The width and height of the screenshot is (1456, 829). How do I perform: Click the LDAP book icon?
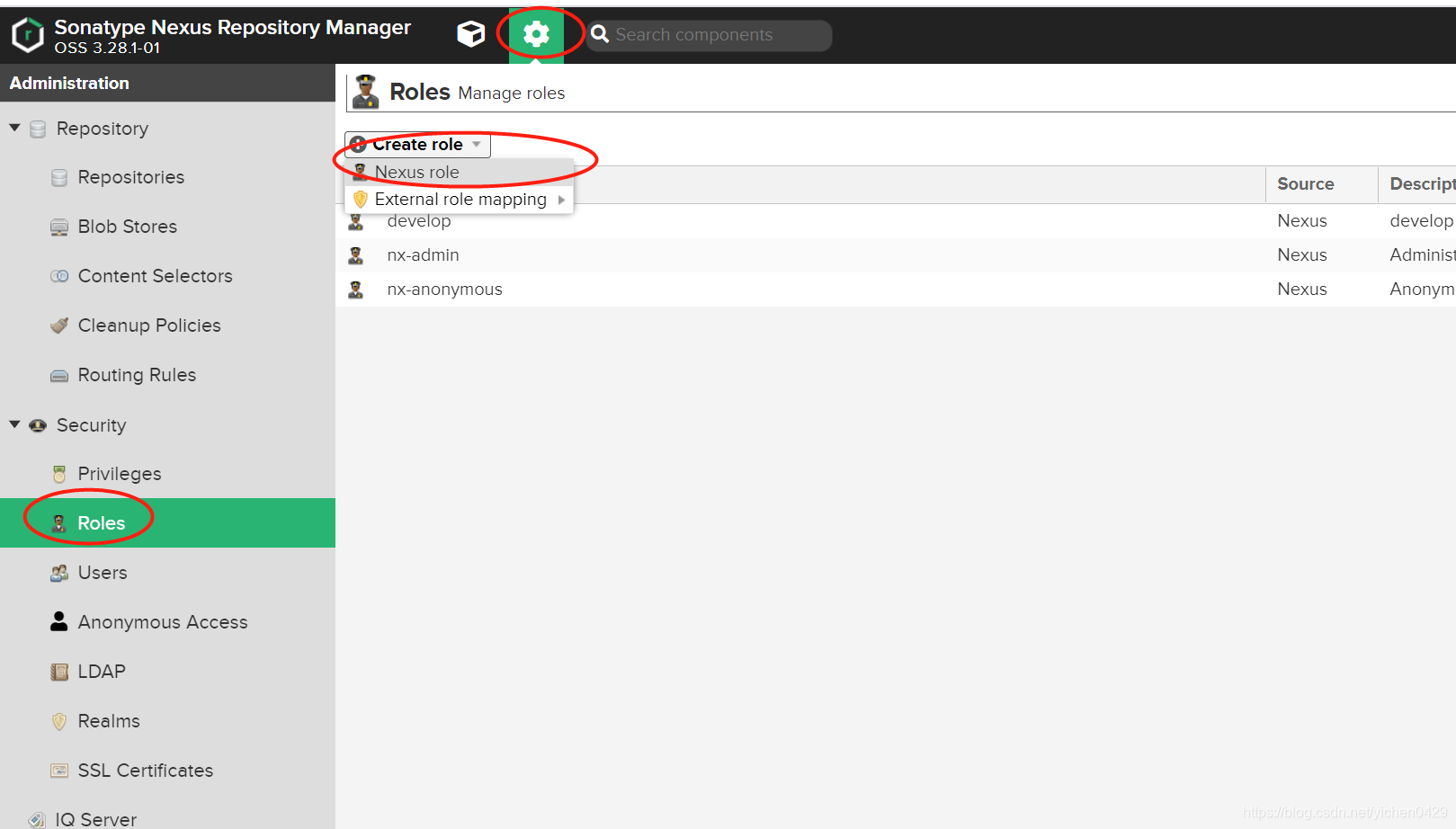click(59, 672)
